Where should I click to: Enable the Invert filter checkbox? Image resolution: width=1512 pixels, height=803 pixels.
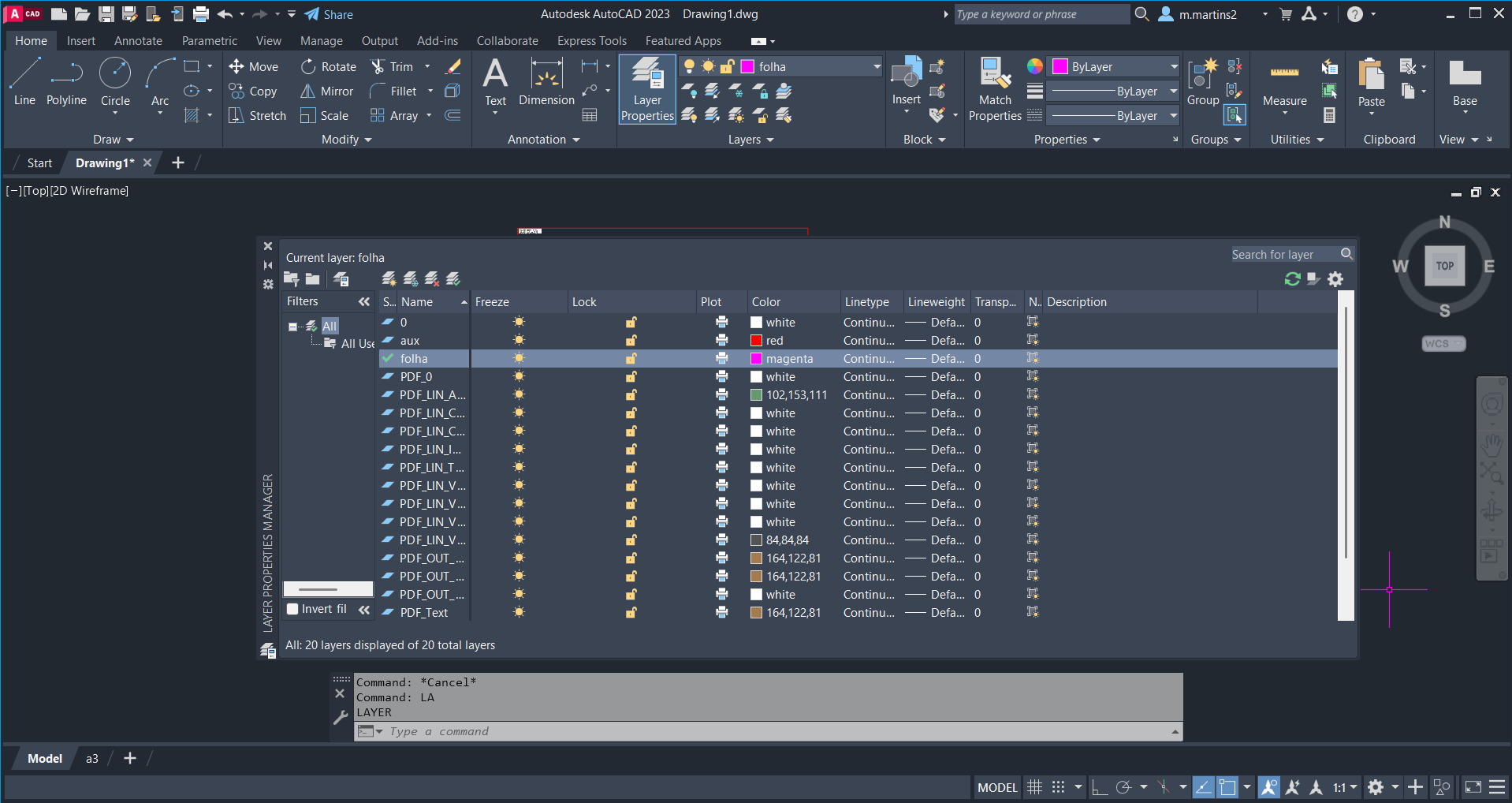tap(292, 609)
